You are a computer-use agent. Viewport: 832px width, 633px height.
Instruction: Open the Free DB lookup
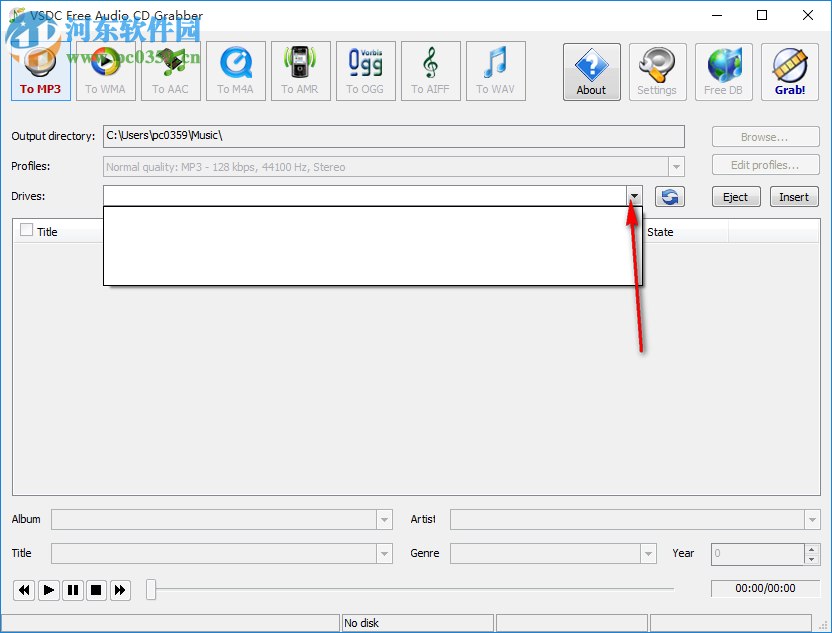(x=723, y=70)
